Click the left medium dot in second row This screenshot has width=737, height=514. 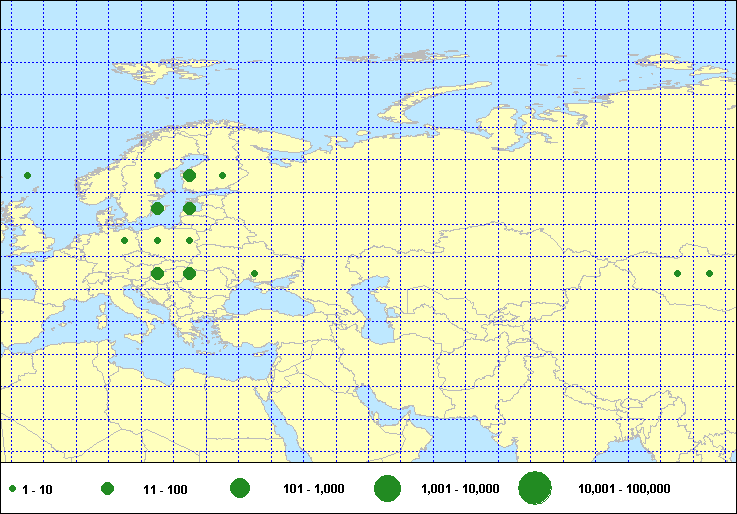click(157, 209)
